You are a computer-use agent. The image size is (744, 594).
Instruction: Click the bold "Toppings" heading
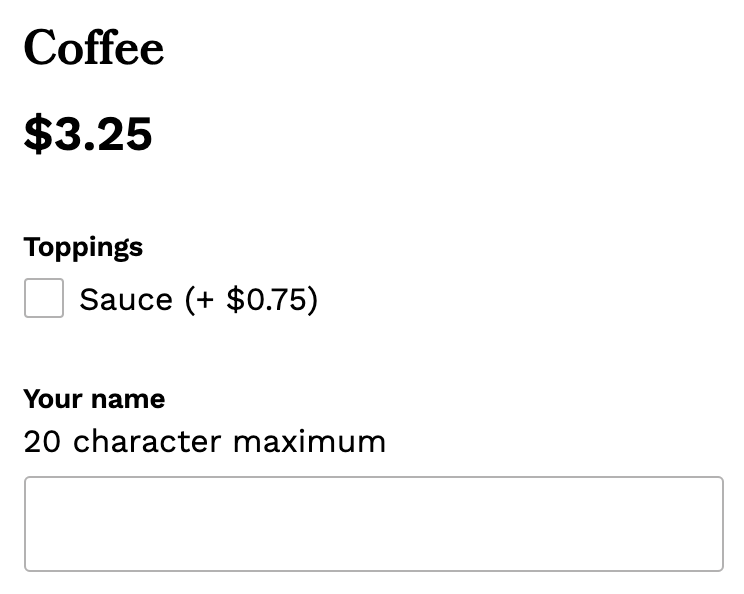(x=83, y=247)
